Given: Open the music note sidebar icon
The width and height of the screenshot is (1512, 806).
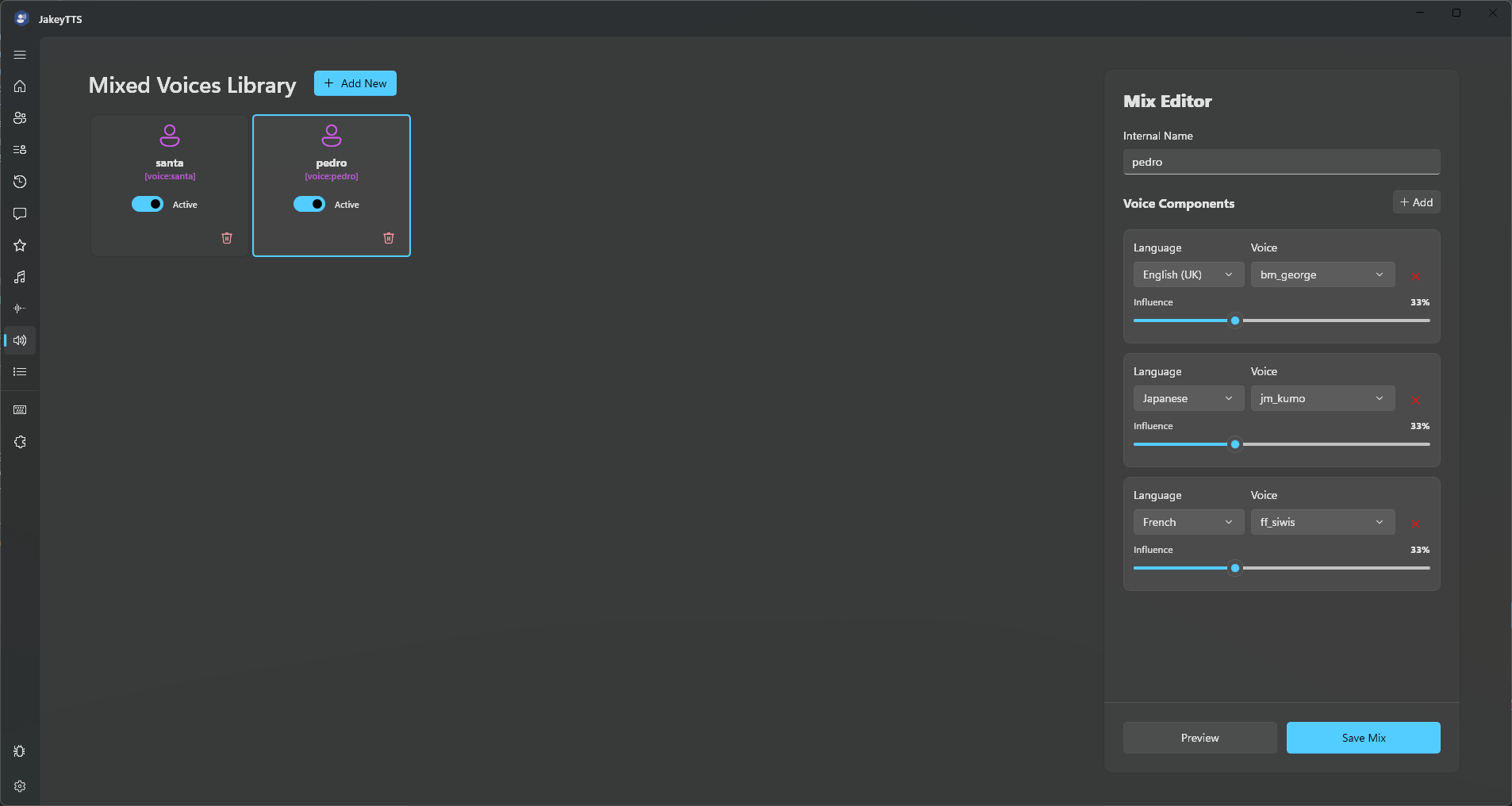Looking at the screenshot, I should (x=20, y=277).
